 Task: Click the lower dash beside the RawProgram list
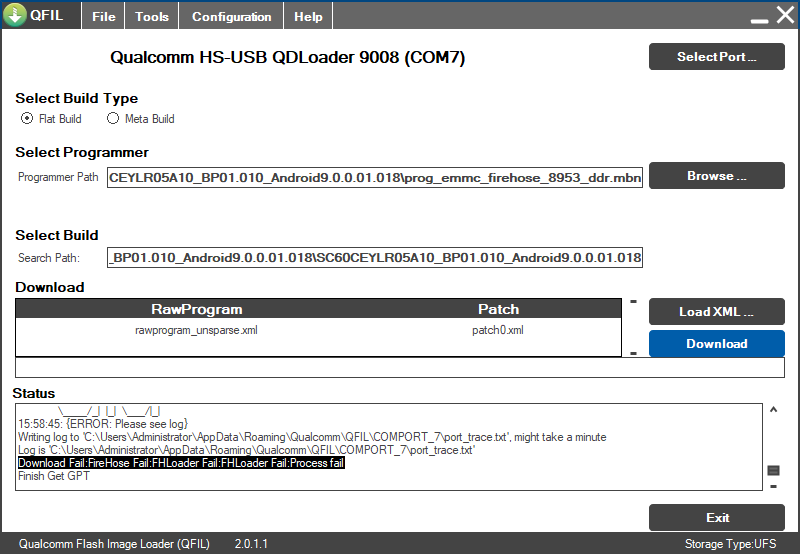(634, 353)
